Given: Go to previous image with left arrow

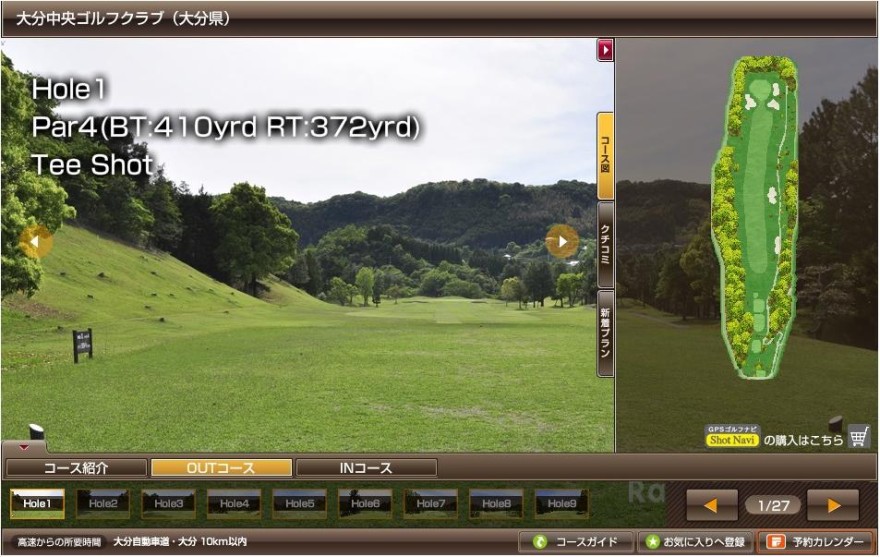Looking at the screenshot, I should pyautogui.click(x=711, y=505).
